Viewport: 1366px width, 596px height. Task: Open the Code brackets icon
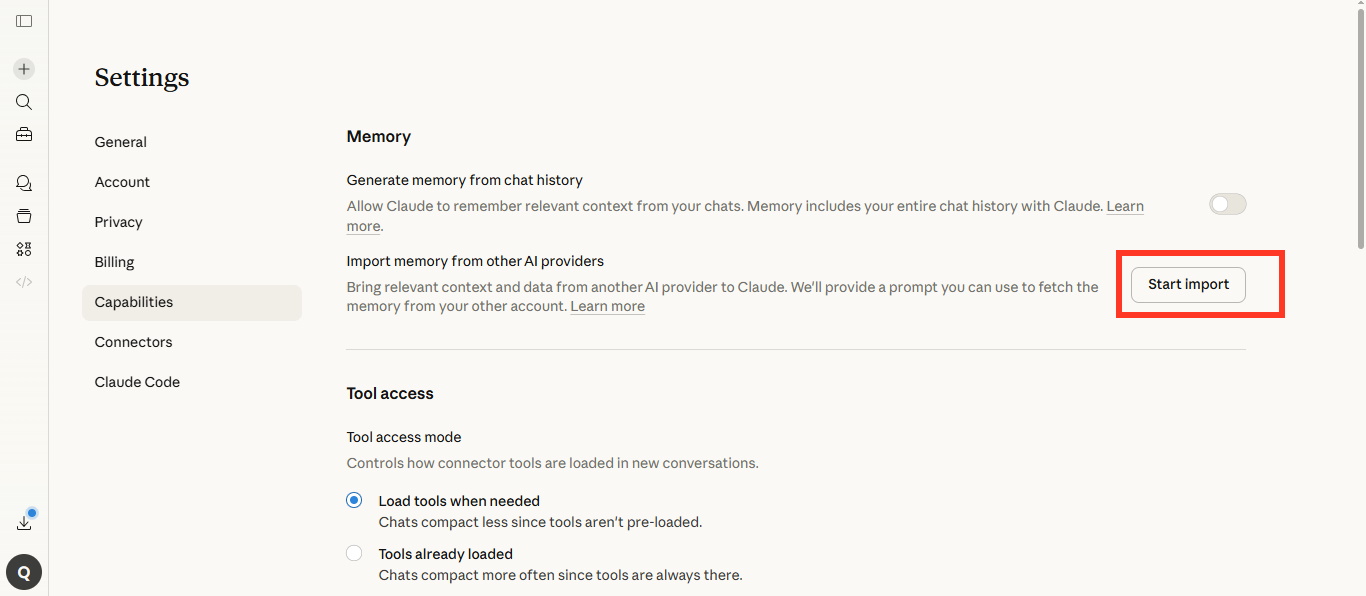pyautogui.click(x=24, y=282)
